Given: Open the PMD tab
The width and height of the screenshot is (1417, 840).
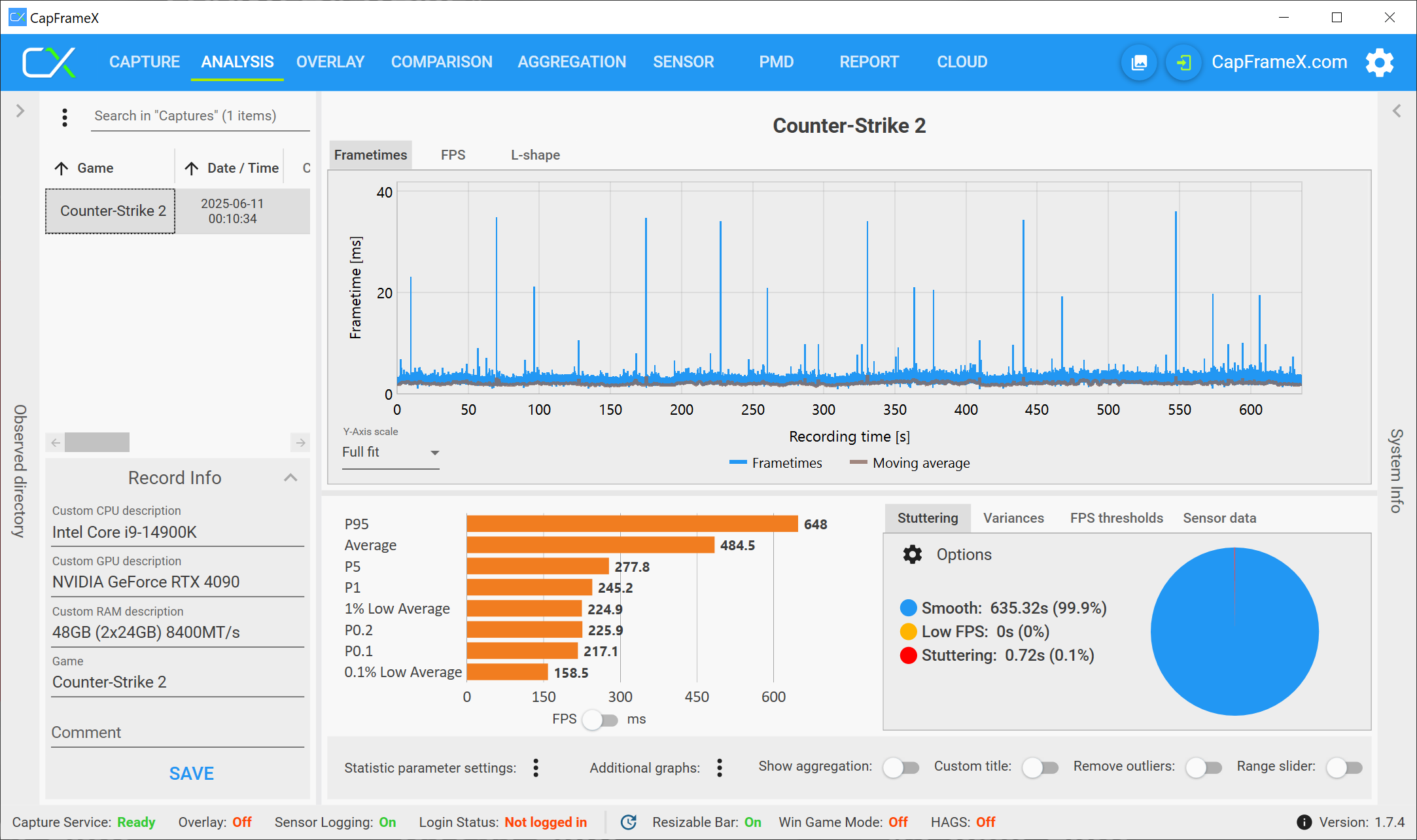Looking at the screenshot, I should pos(777,62).
